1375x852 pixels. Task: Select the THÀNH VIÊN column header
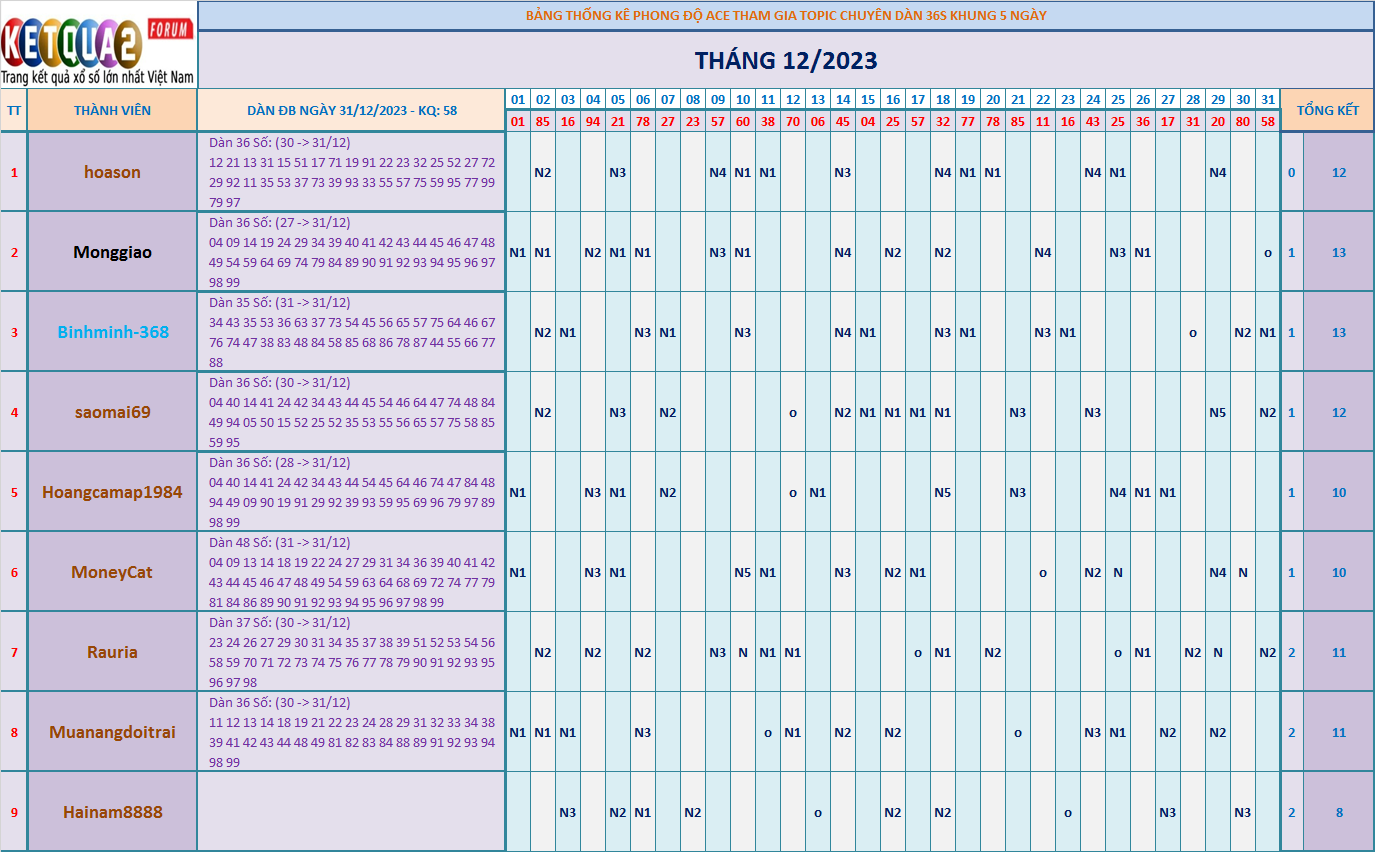pos(112,110)
